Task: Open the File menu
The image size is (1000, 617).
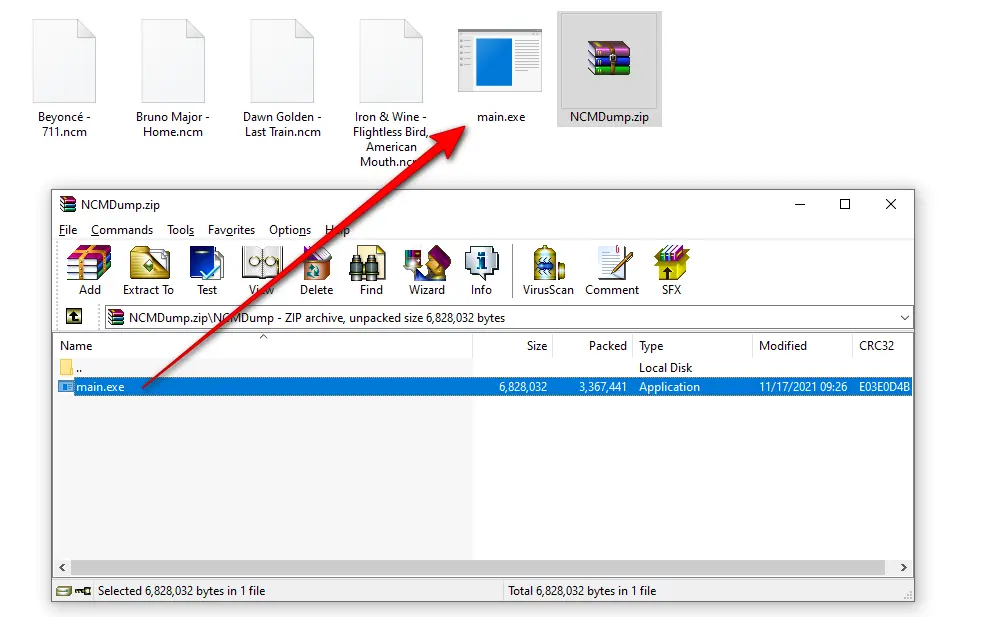Action: tap(68, 230)
